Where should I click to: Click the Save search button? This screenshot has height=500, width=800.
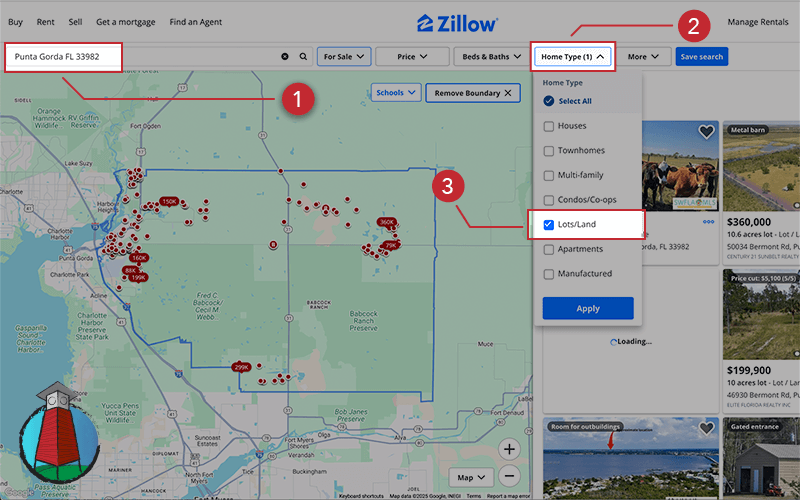click(702, 57)
